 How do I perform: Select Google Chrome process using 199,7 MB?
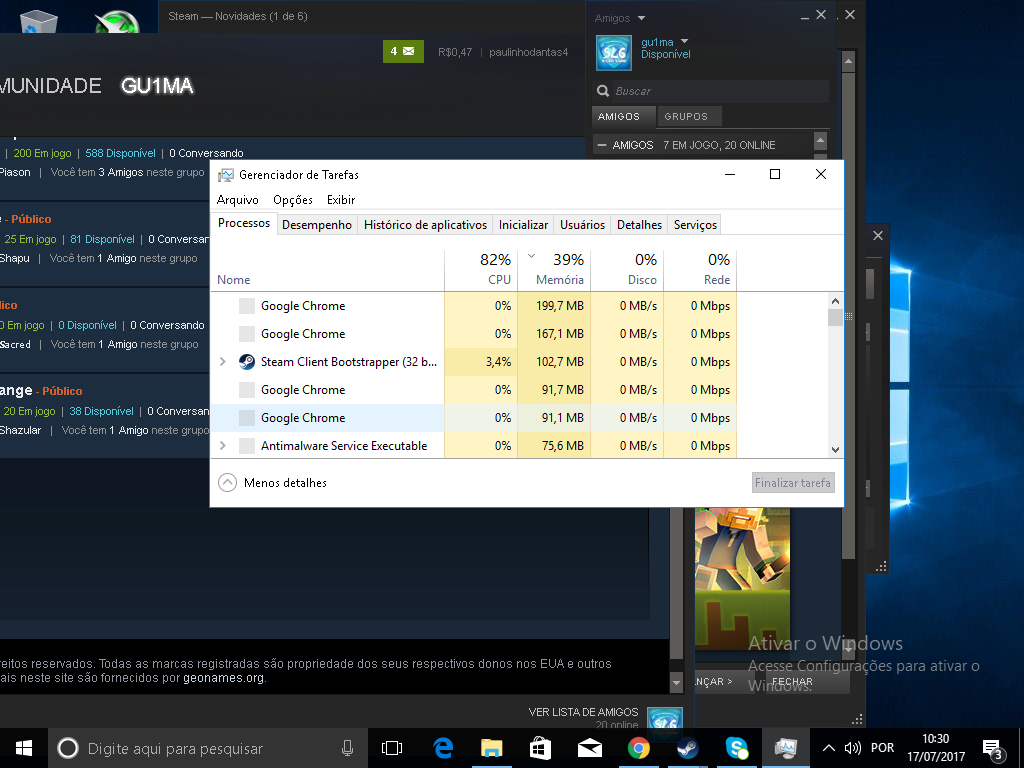[x=474, y=306]
